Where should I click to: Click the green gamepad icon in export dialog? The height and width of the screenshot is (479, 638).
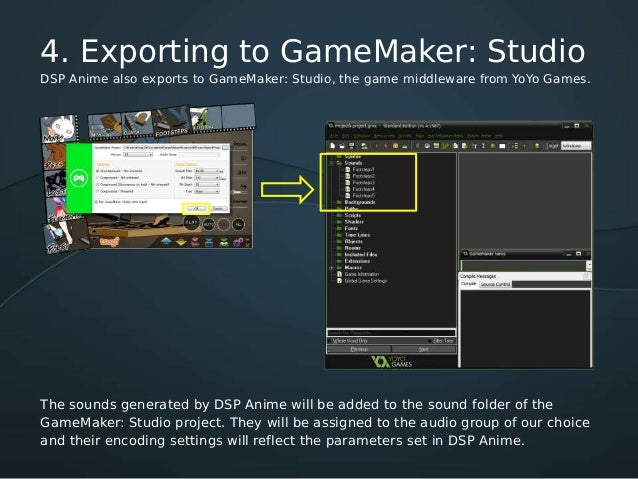point(79,178)
